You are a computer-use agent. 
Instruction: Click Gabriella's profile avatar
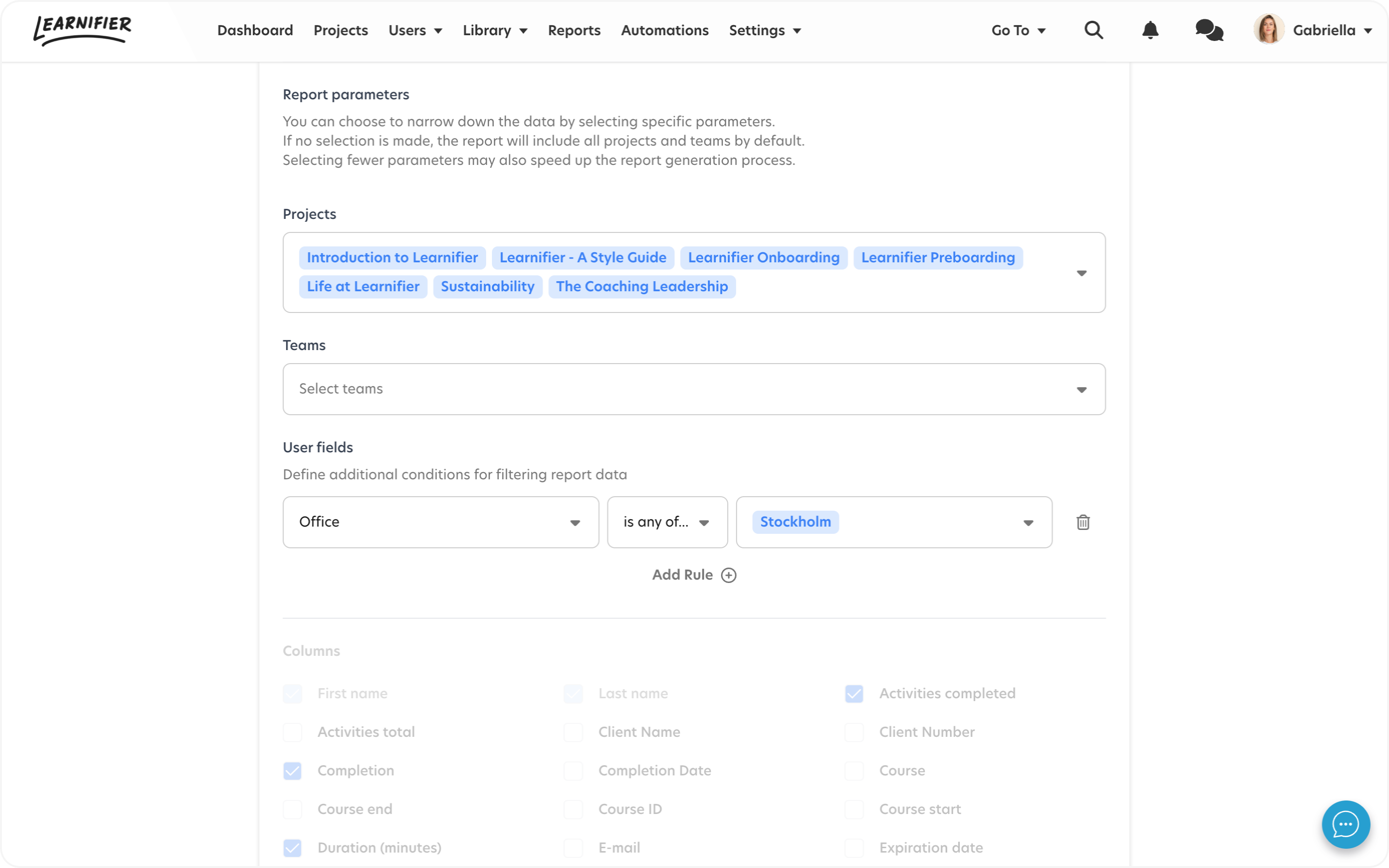1268,29
